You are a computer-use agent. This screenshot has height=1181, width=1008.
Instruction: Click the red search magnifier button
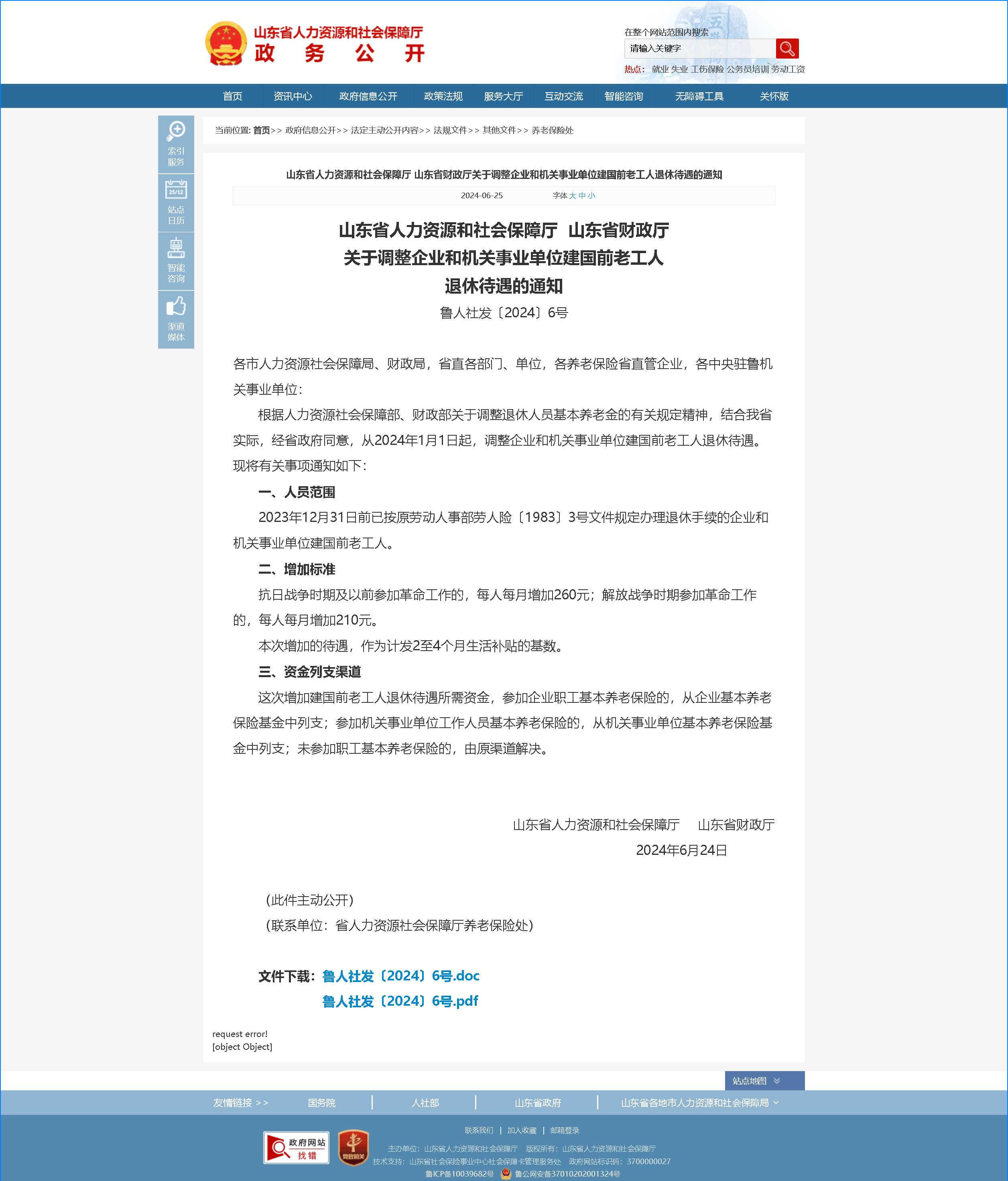click(x=787, y=49)
